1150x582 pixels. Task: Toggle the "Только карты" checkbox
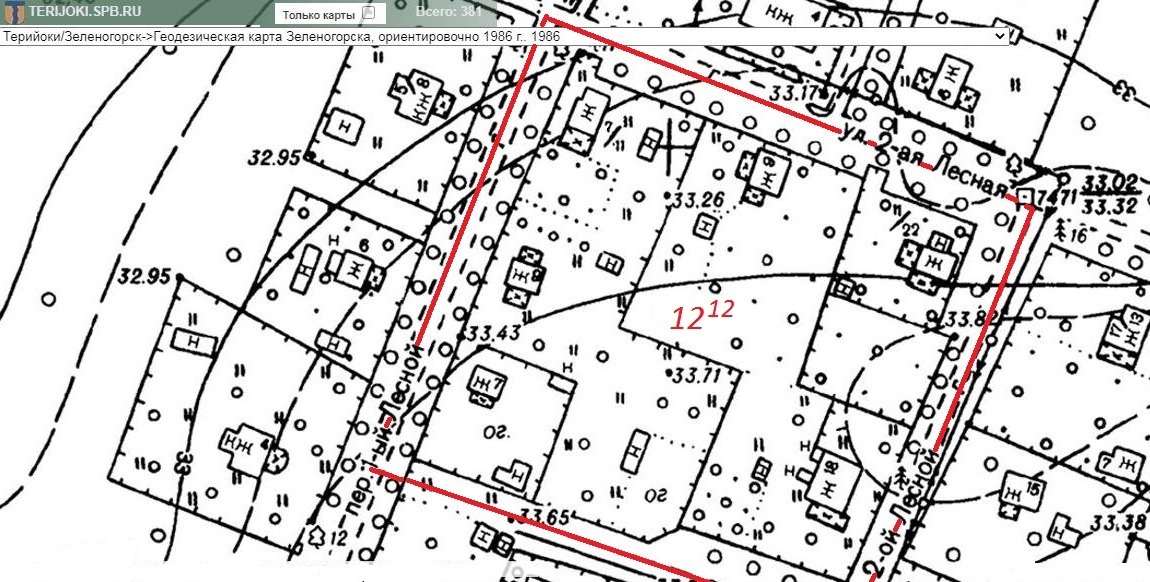pos(368,14)
